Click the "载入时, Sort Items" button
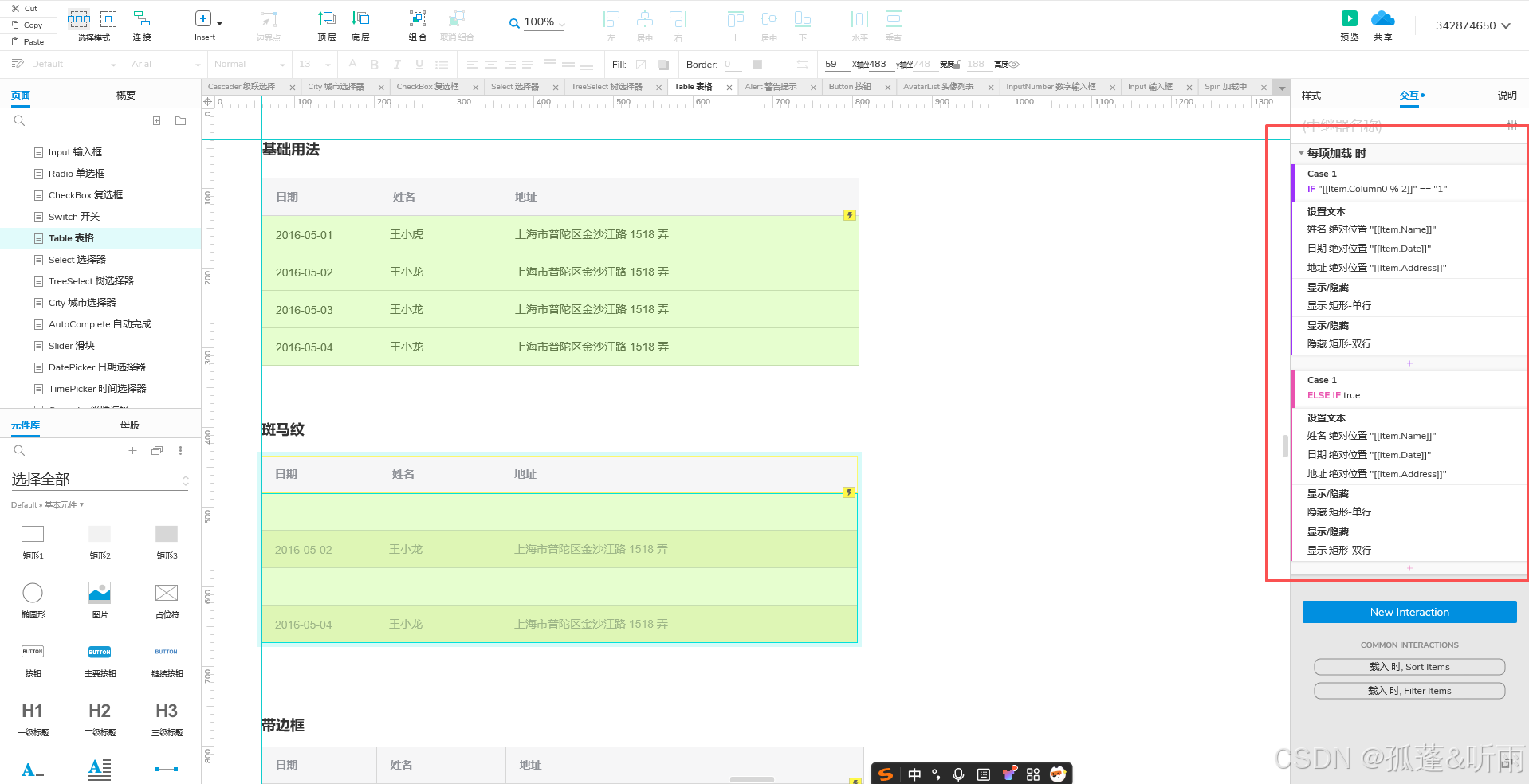The width and height of the screenshot is (1529, 784). pyautogui.click(x=1409, y=667)
